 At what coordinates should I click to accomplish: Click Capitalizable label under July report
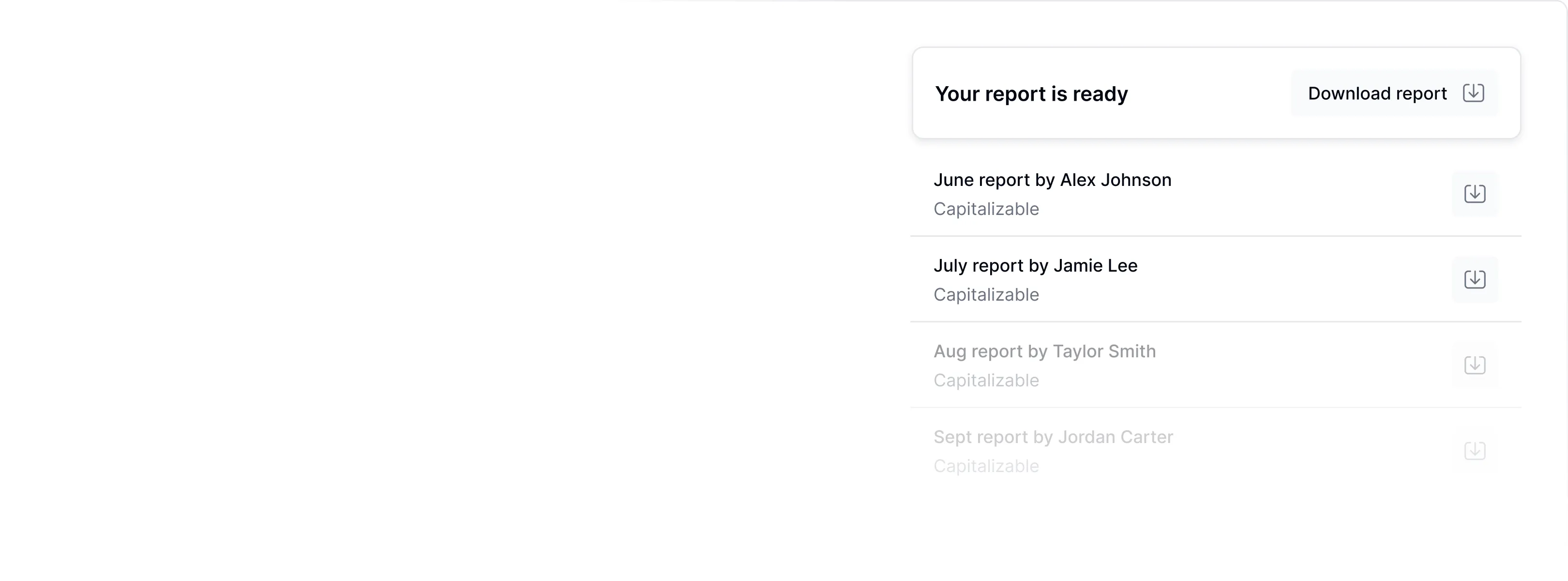(x=986, y=295)
